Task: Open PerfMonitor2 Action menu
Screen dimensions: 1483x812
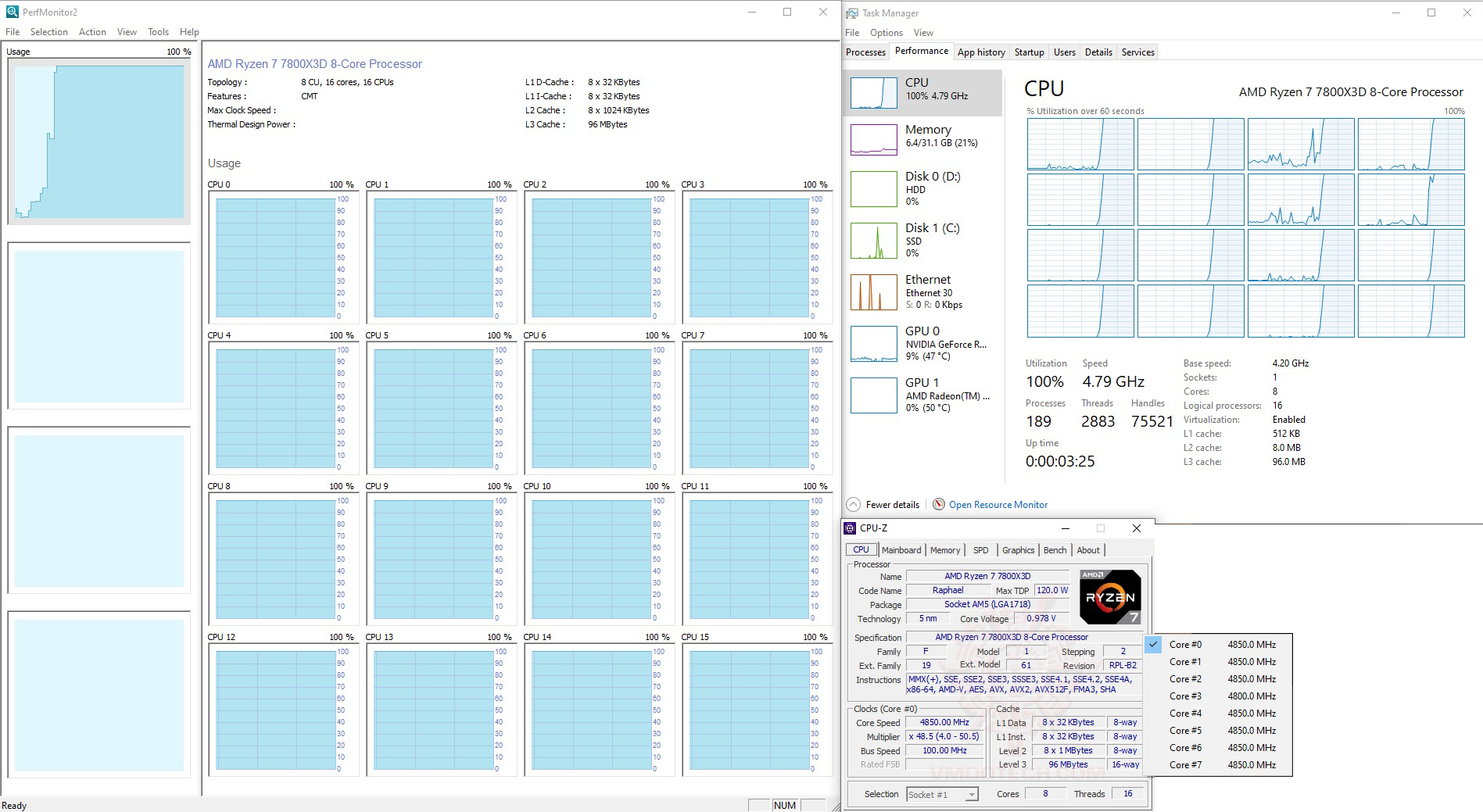Action: [x=92, y=32]
